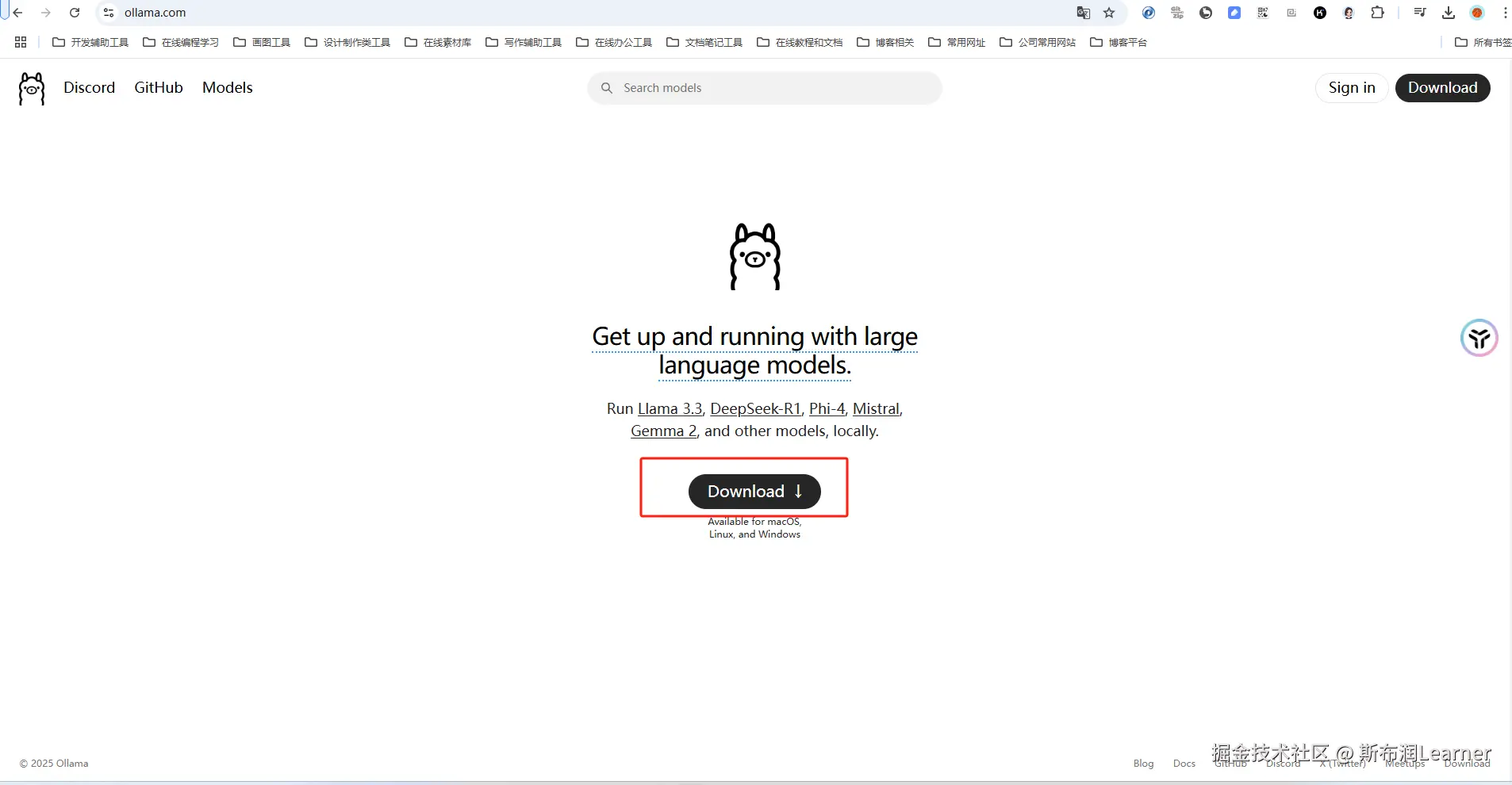Show the 所有书签 all bookmarks folder
The width and height of the screenshot is (1512, 785).
pos(1483,42)
